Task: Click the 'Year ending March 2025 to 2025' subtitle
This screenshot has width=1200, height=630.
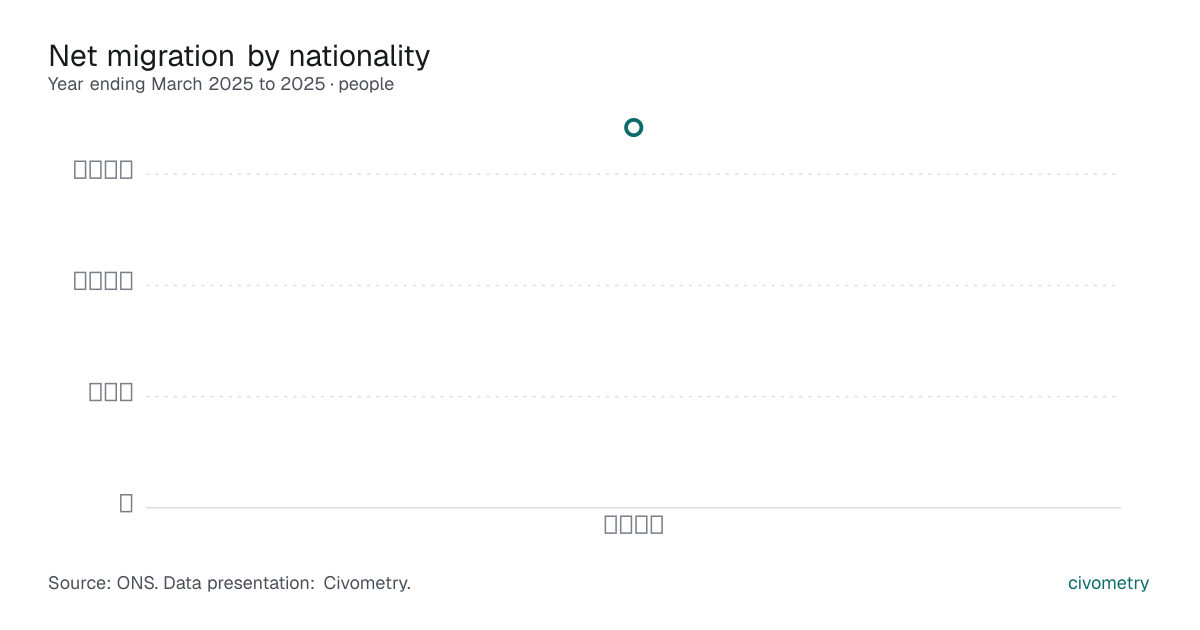Action: click(186, 84)
